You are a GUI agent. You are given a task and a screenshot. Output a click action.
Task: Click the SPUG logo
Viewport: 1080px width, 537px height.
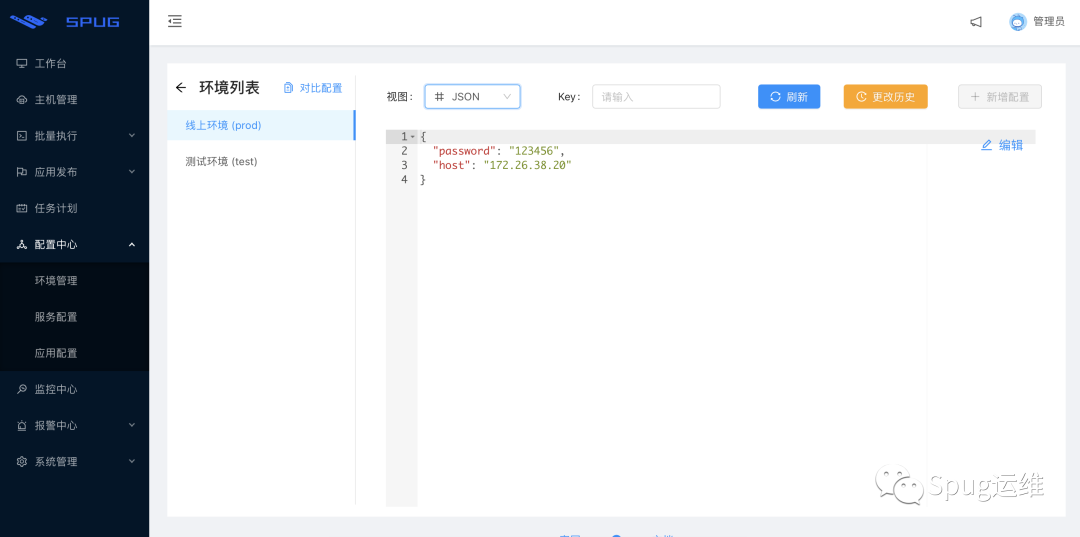click(x=65, y=22)
